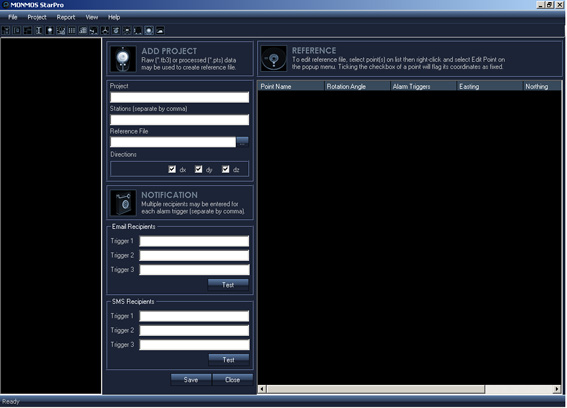Toggle the dz direction checkbox
Viewport: 567px width, 408px height.
click(226, 169)
